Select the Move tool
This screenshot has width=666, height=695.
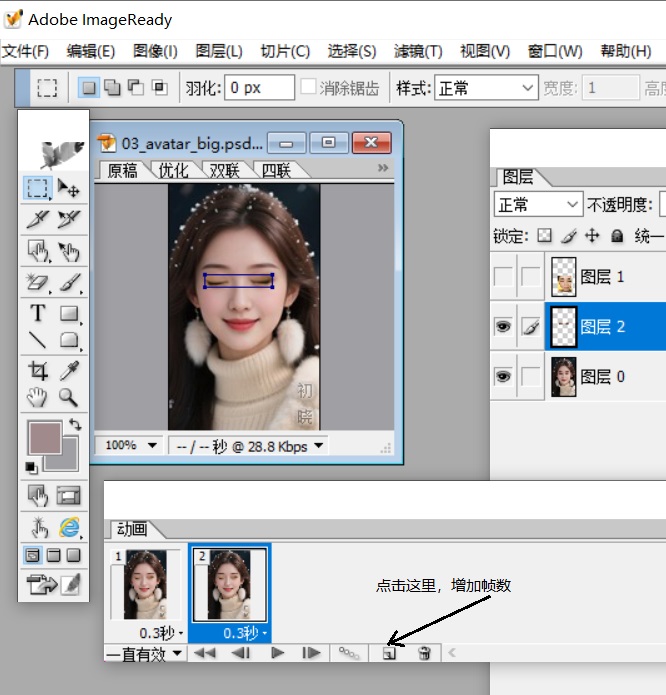pyautogui.click(x=69, y=187)
